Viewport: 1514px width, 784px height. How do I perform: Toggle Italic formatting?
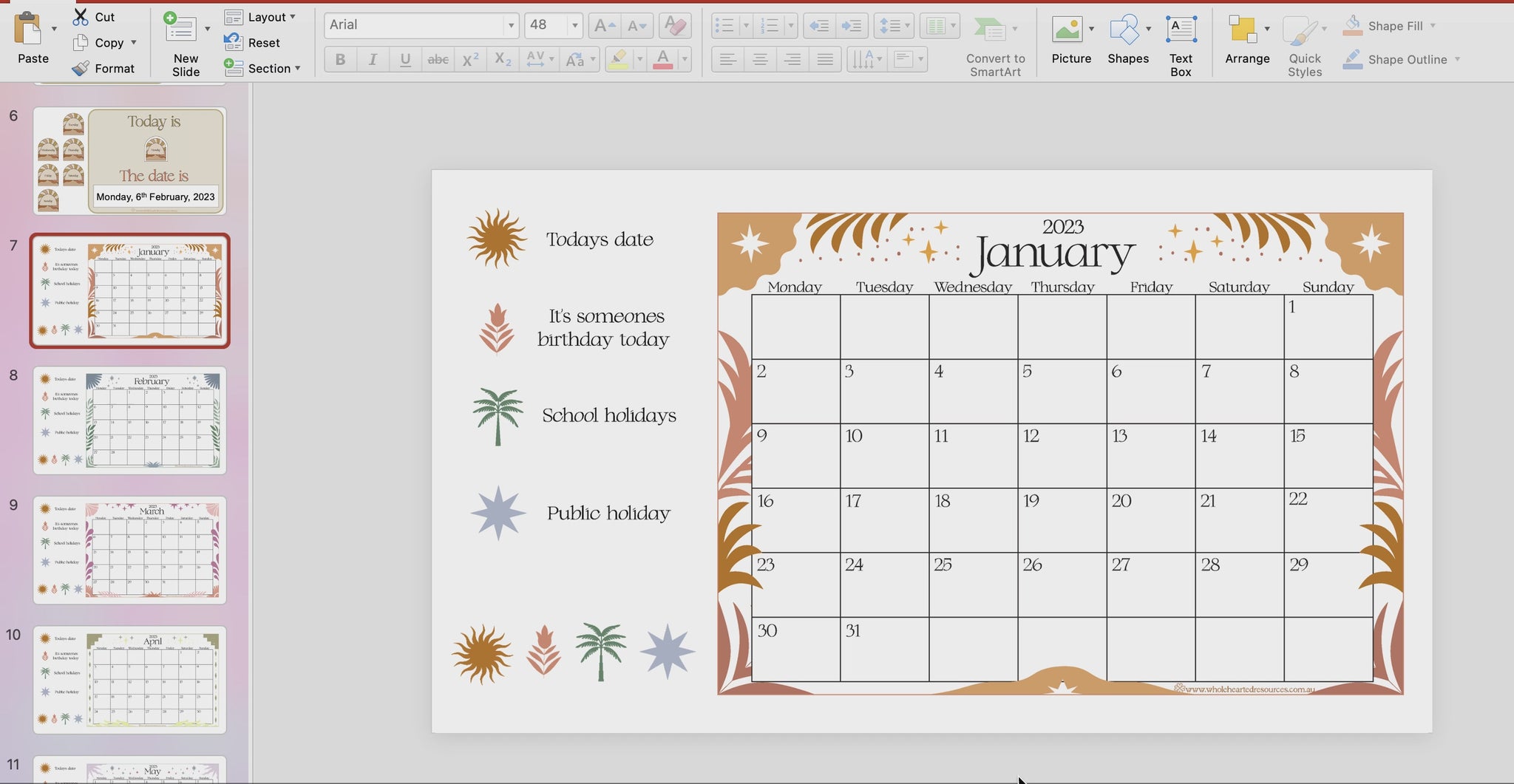[x=373, y=60]
